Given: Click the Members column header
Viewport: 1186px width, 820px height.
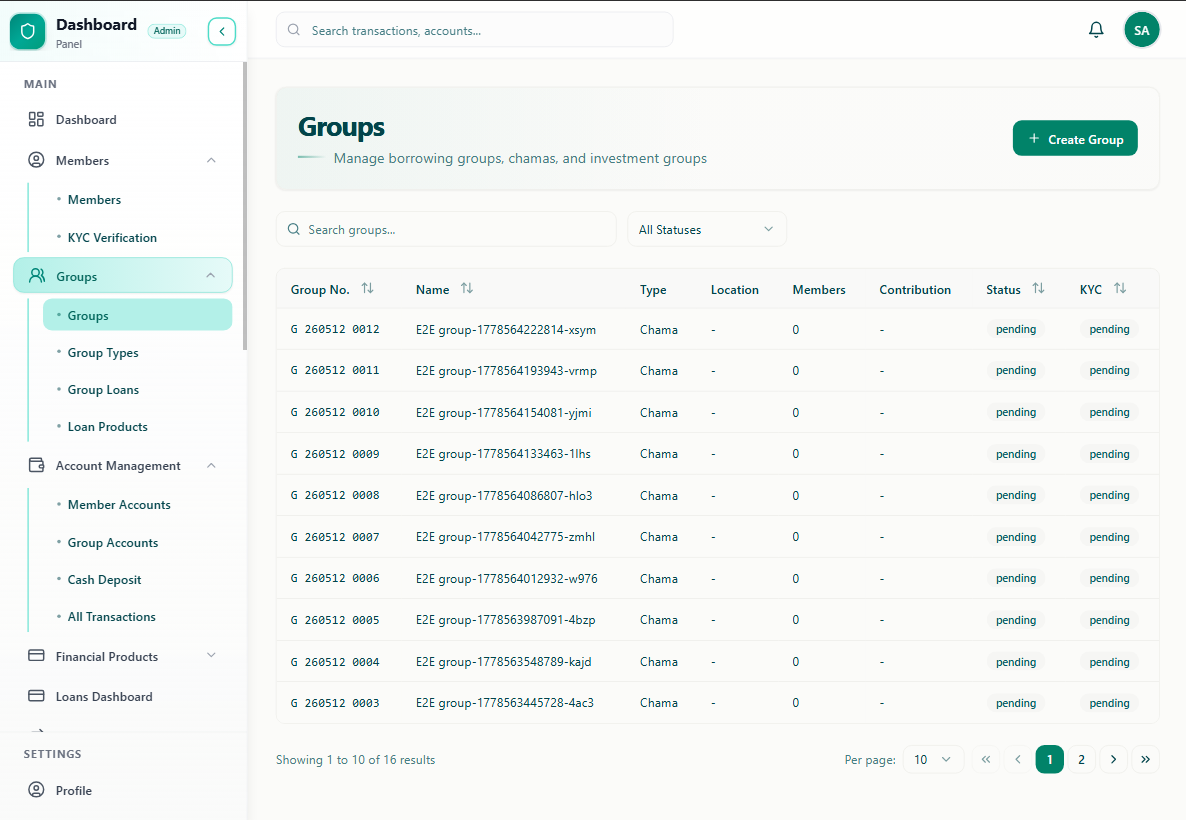Looking at the screenshot, I should 819,290.
